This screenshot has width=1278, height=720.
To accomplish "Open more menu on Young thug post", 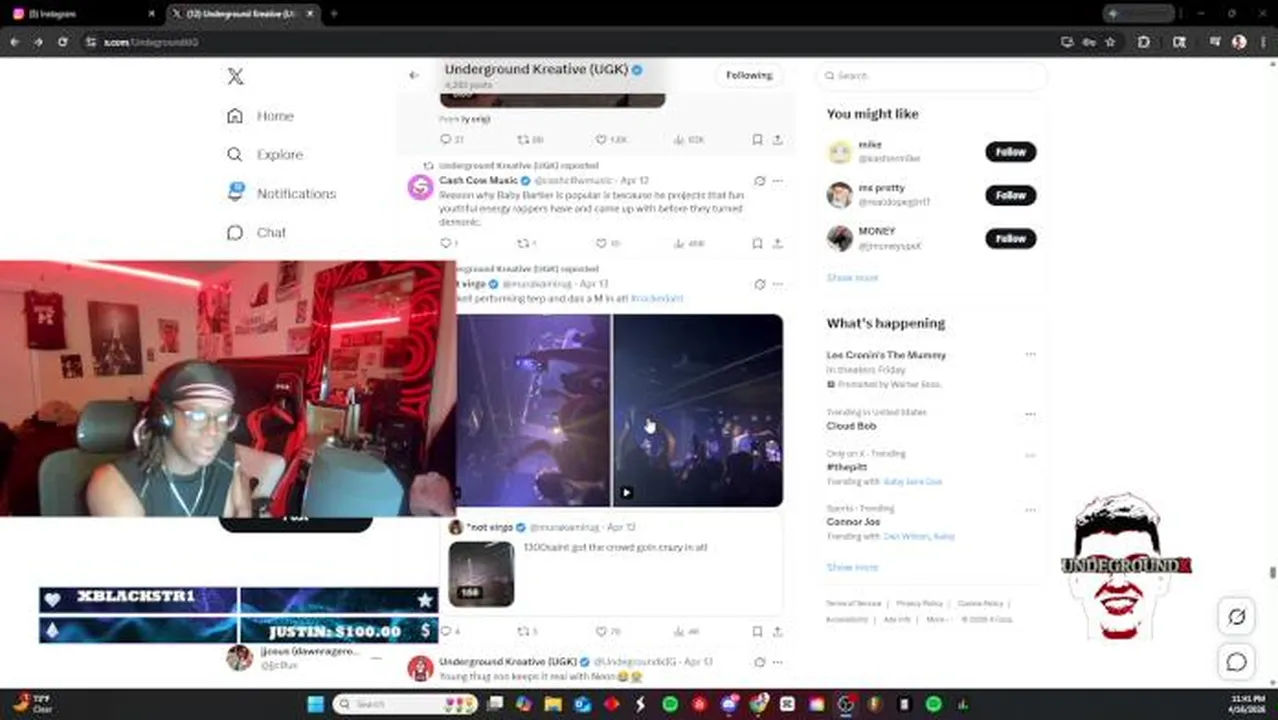I will tap(777, 662).
